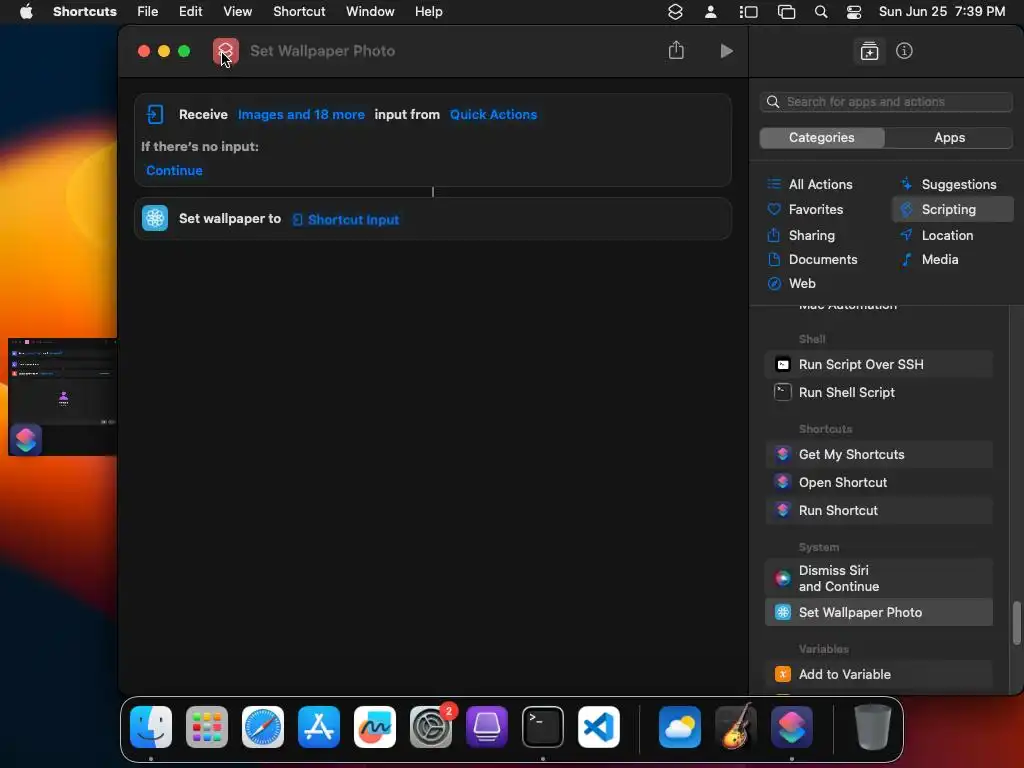Viewport: 1024px width, 768px height.
Task: Select Run Shell Script action
Action: click(878, 392)
